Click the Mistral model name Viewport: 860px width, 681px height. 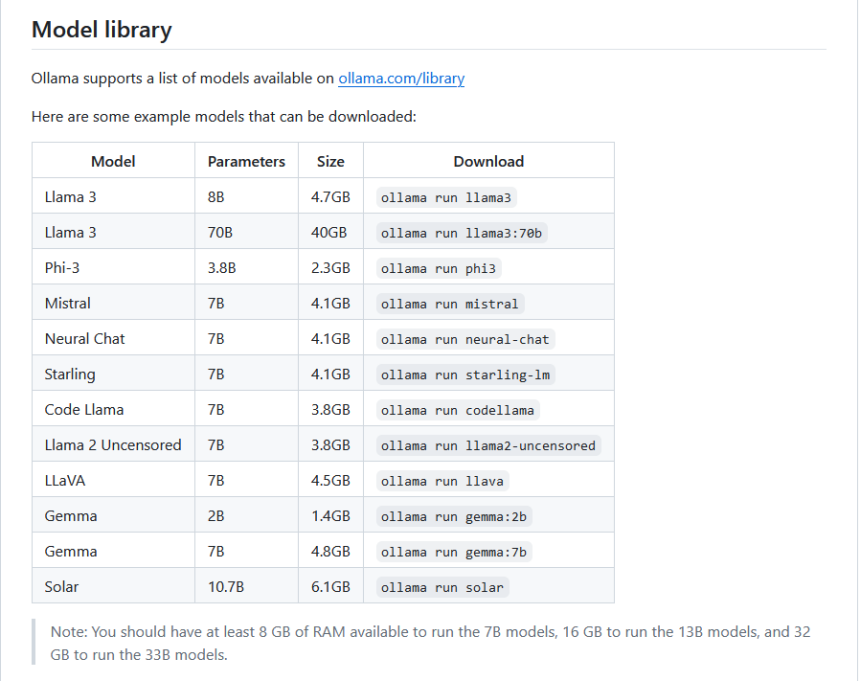coord(67,303)
